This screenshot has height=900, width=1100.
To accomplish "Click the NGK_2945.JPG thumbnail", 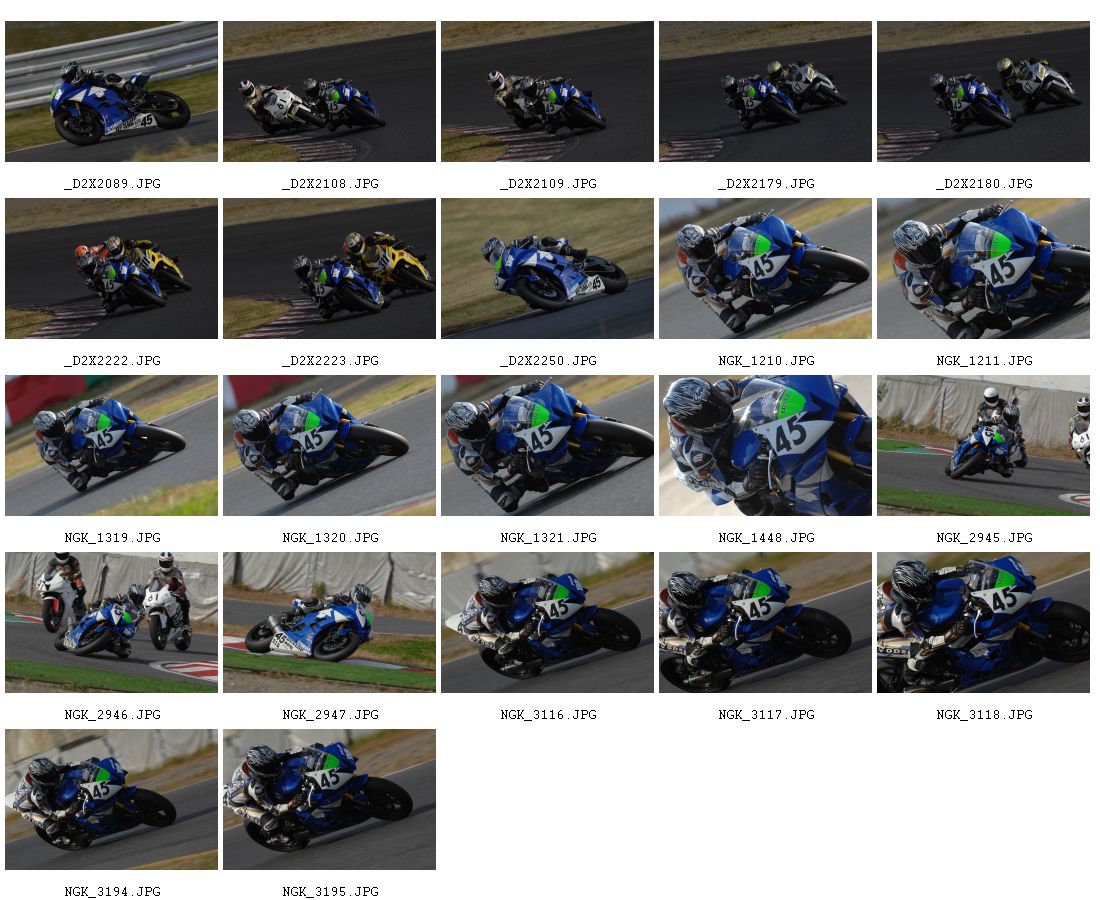I will [984, 445].
